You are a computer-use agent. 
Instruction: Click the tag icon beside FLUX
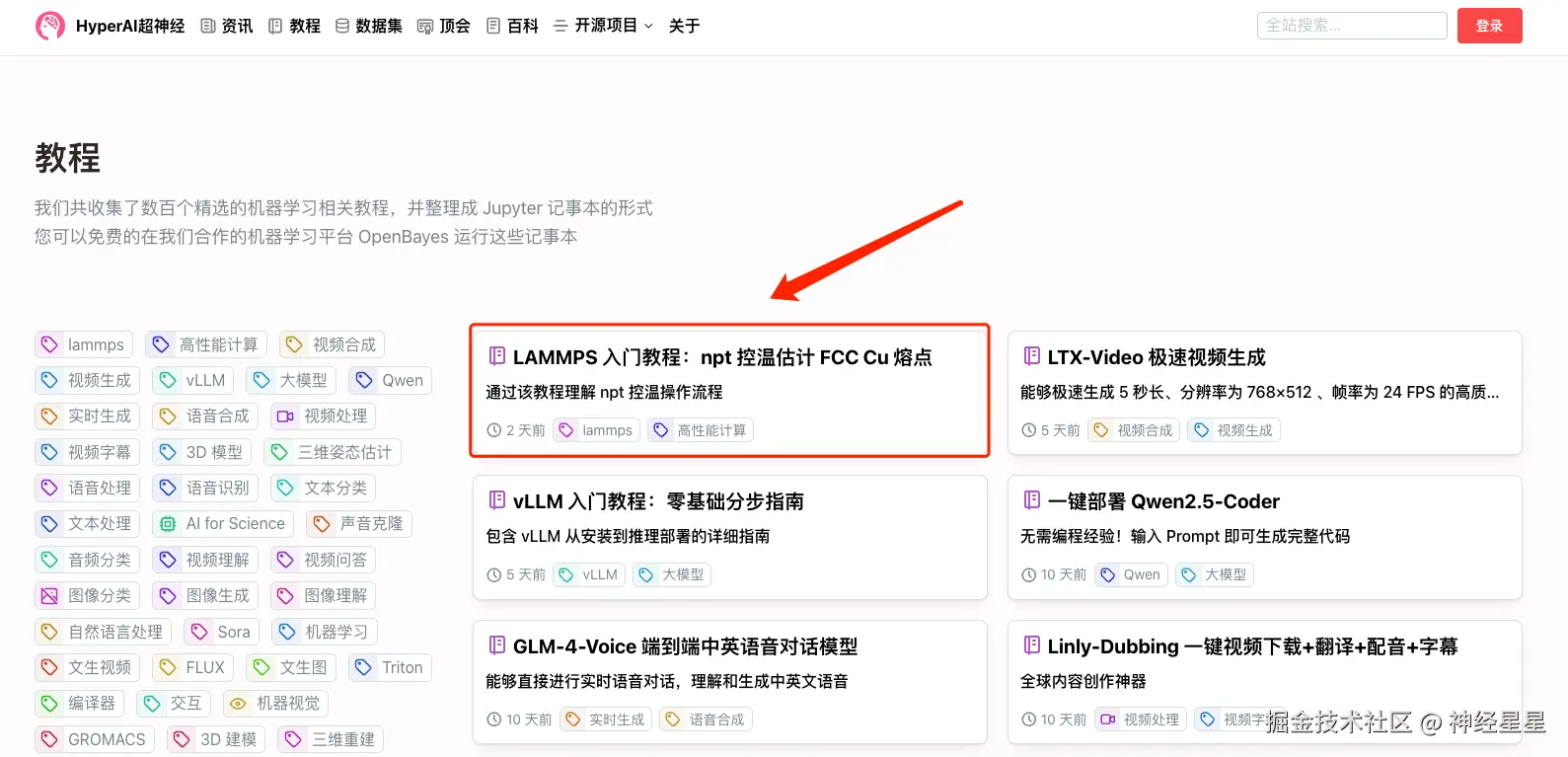tap(168, 667)
